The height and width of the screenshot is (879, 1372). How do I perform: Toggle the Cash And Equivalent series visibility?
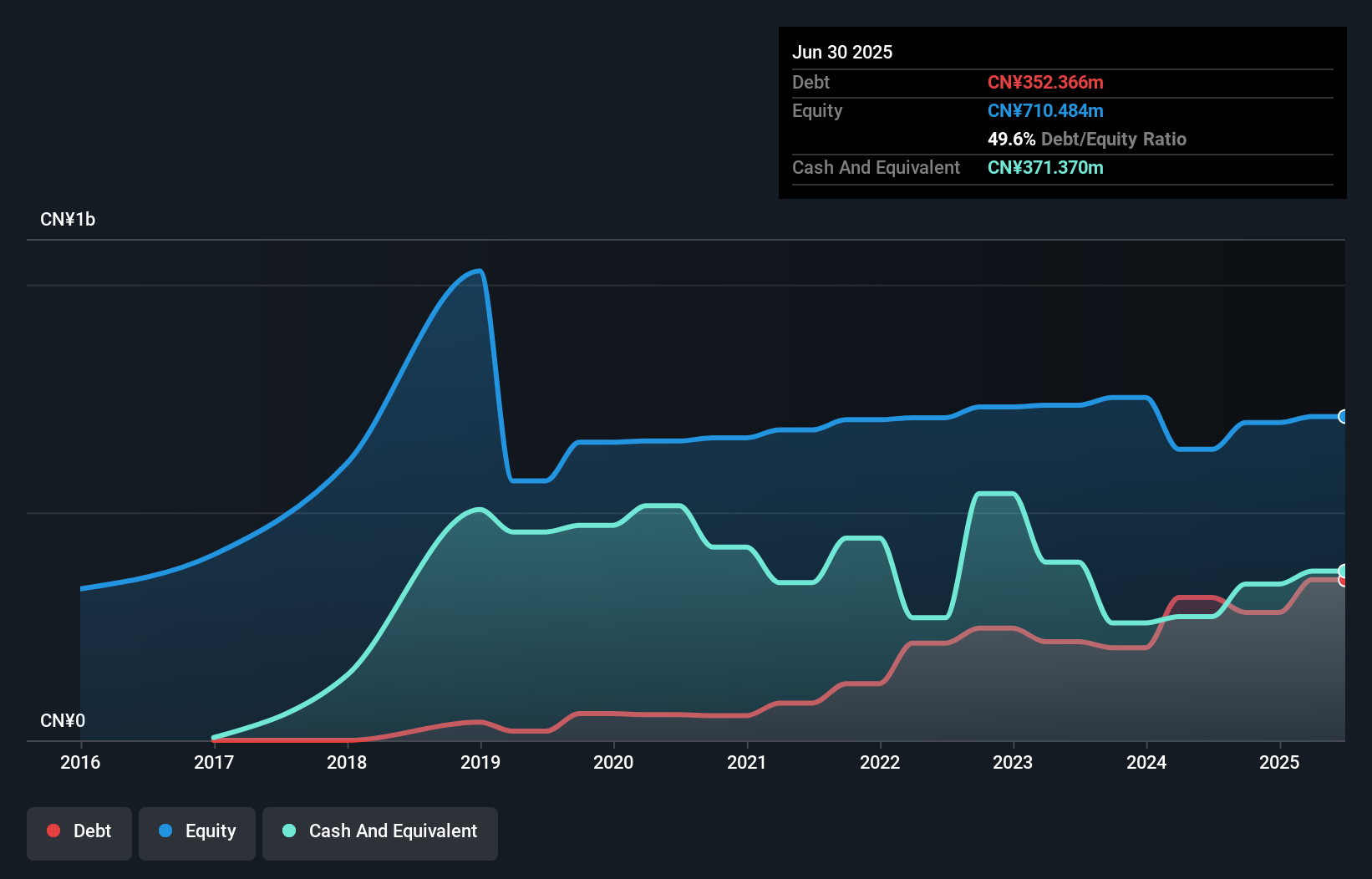(379, 831)
